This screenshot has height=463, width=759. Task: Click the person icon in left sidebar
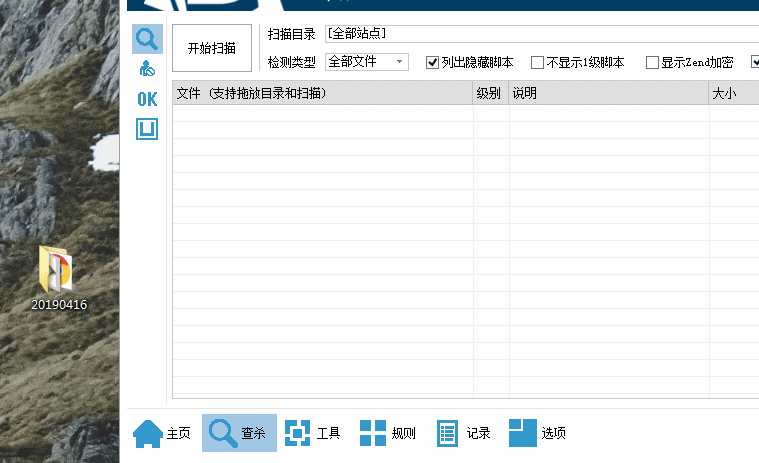147,69
